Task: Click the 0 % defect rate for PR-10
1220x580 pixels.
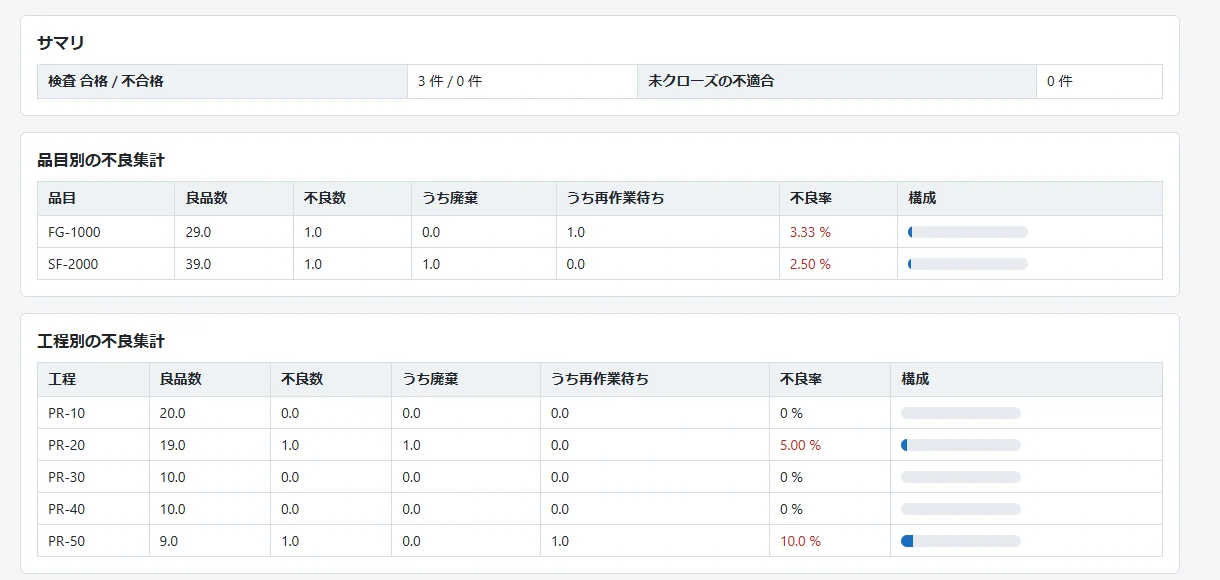Action: (x=791, y=413)
